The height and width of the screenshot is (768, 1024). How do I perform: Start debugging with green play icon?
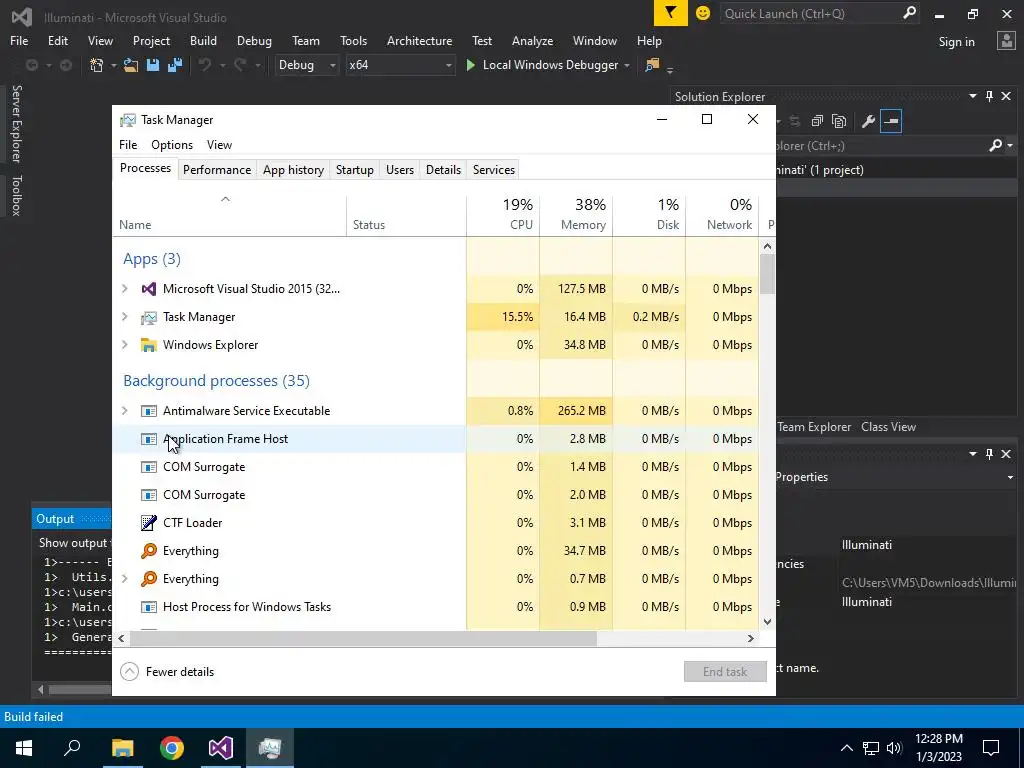(470, 65)
